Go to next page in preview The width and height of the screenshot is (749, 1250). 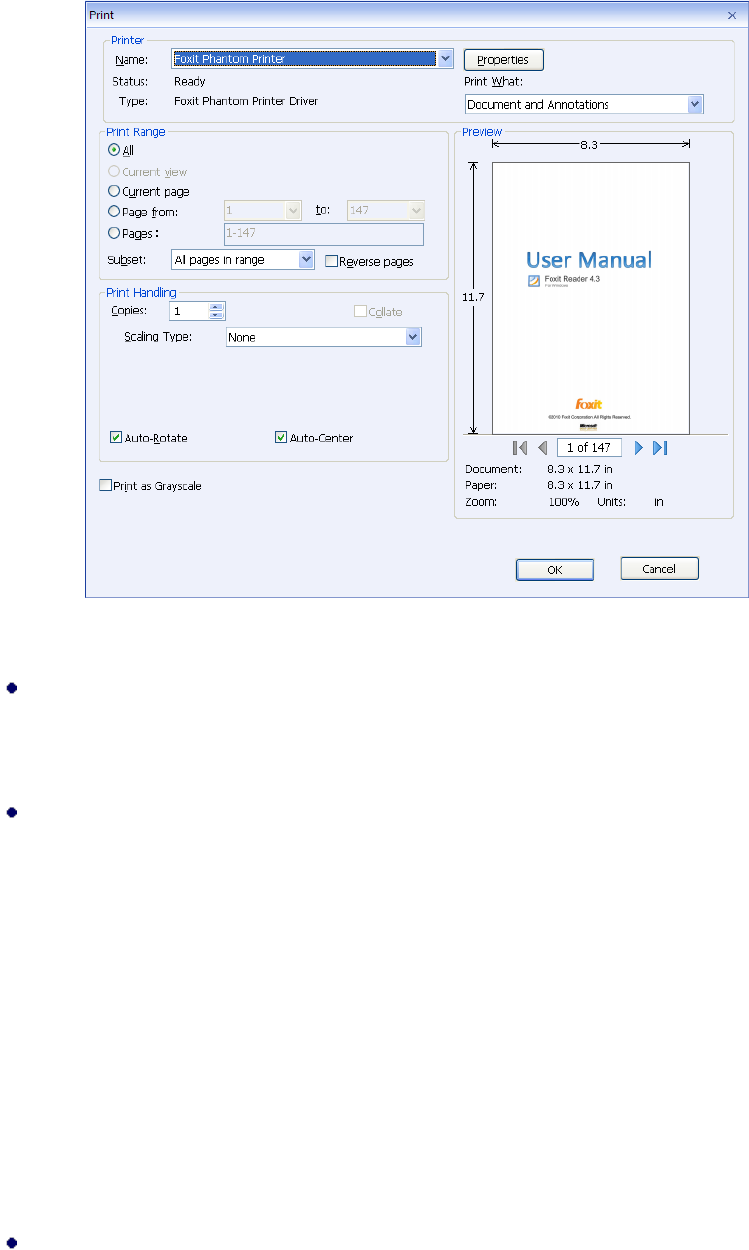(639, 448)
